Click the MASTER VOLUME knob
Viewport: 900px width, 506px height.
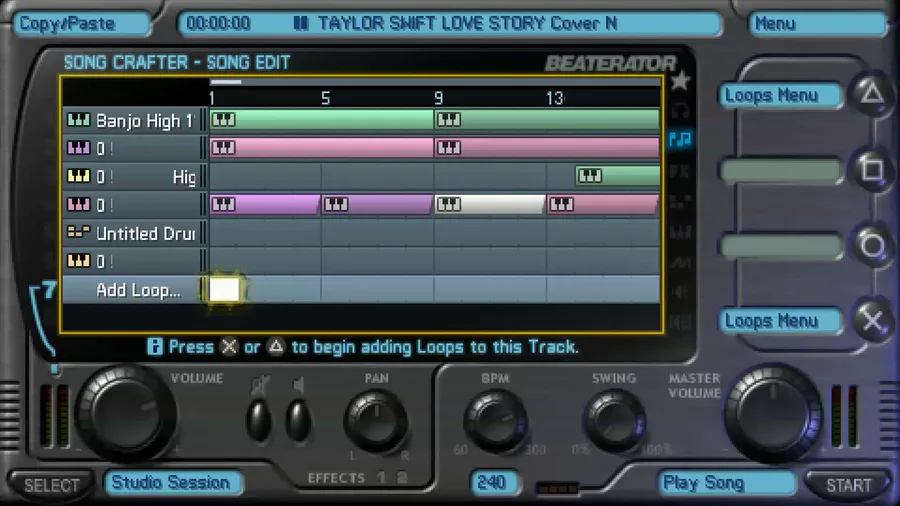[x=773, y=414]
